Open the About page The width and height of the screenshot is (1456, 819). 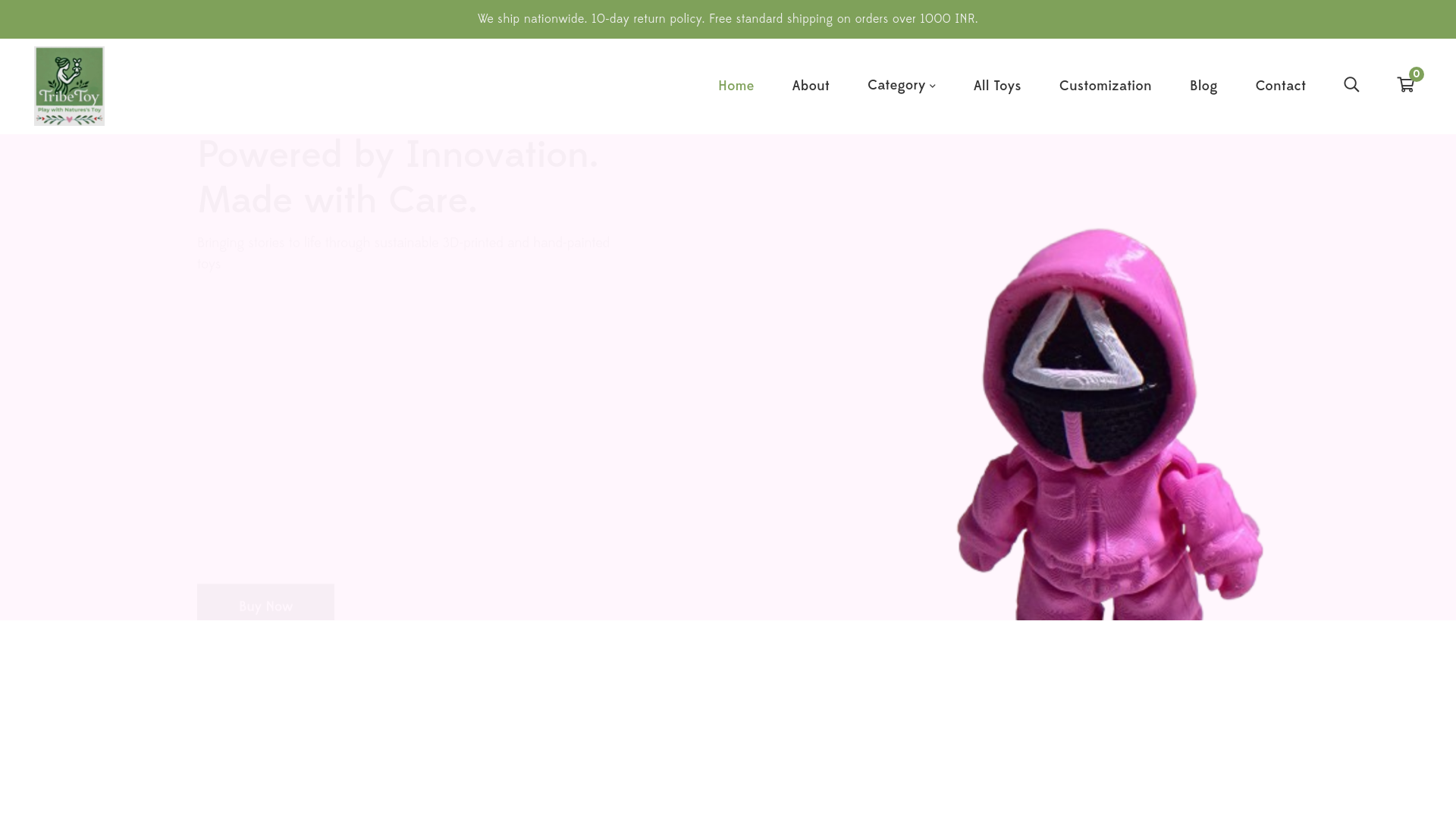811,86
